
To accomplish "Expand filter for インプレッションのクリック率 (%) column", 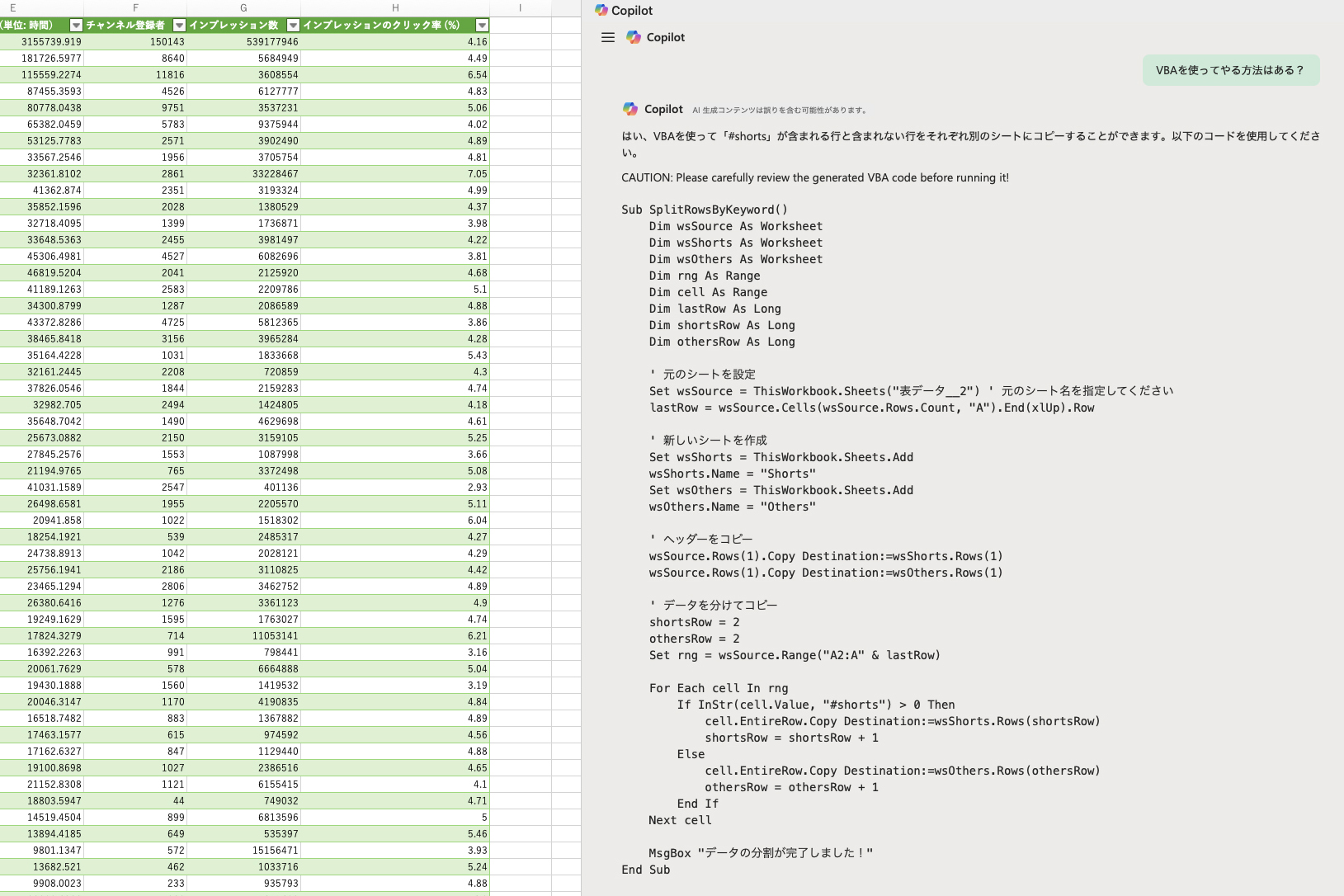I will coord(483,26).
